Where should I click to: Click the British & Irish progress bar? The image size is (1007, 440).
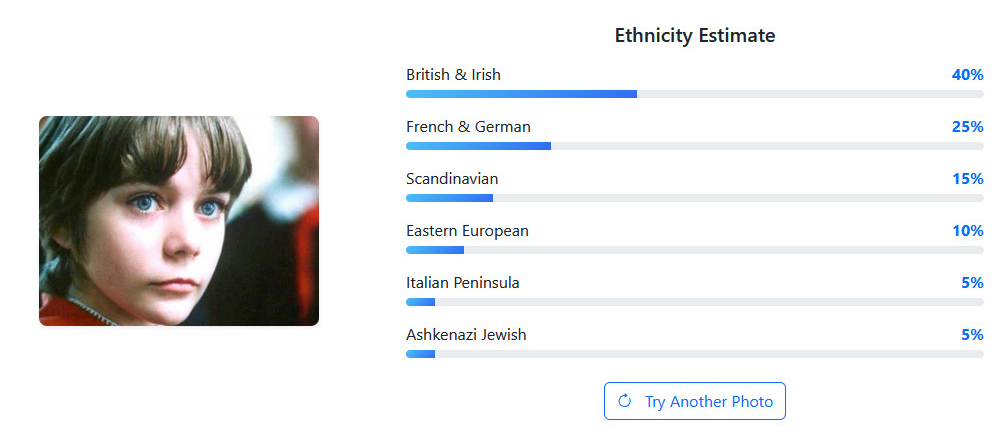[x=695, y=94]
